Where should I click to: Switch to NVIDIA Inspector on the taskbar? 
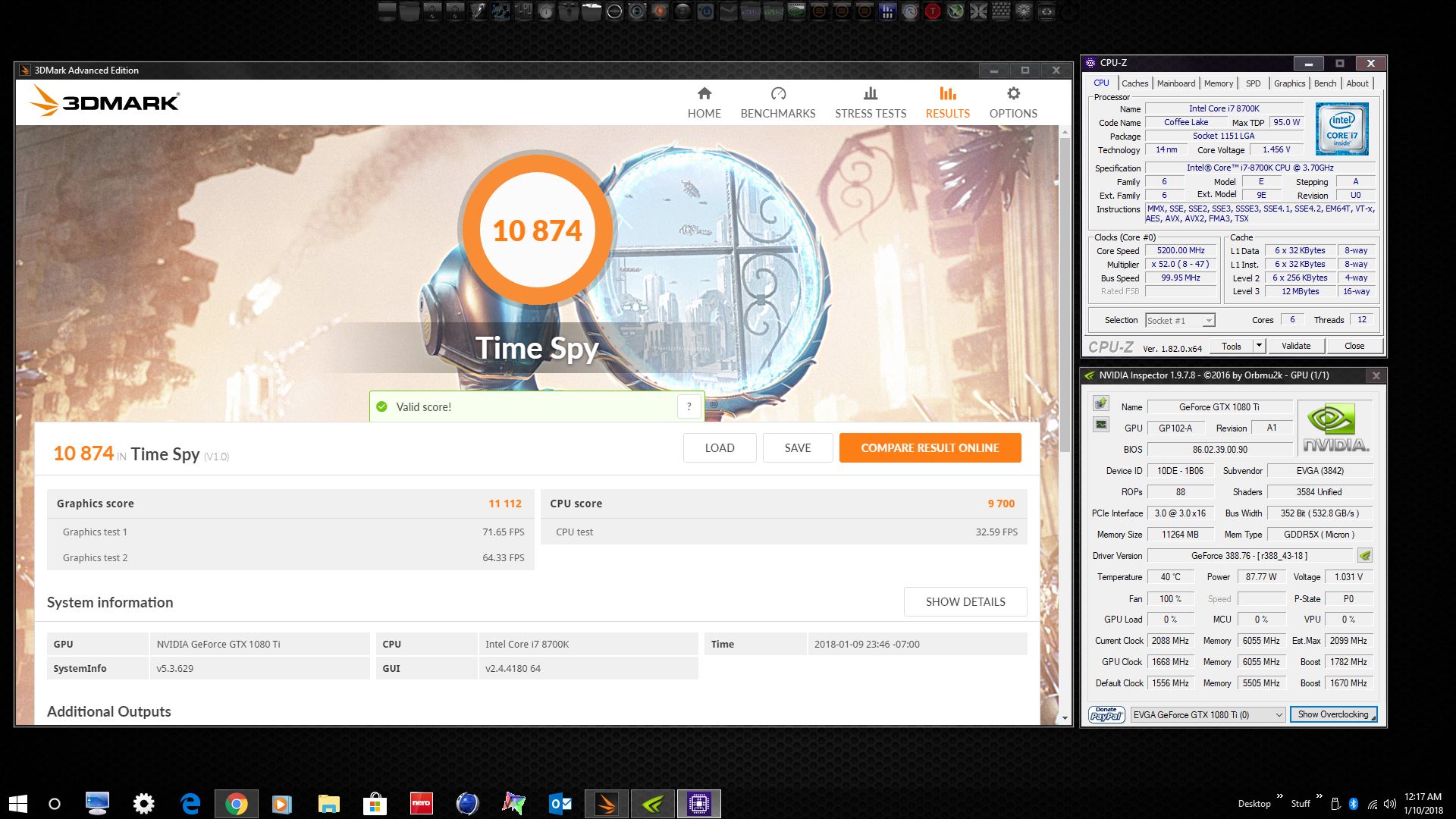pos(653,804)
